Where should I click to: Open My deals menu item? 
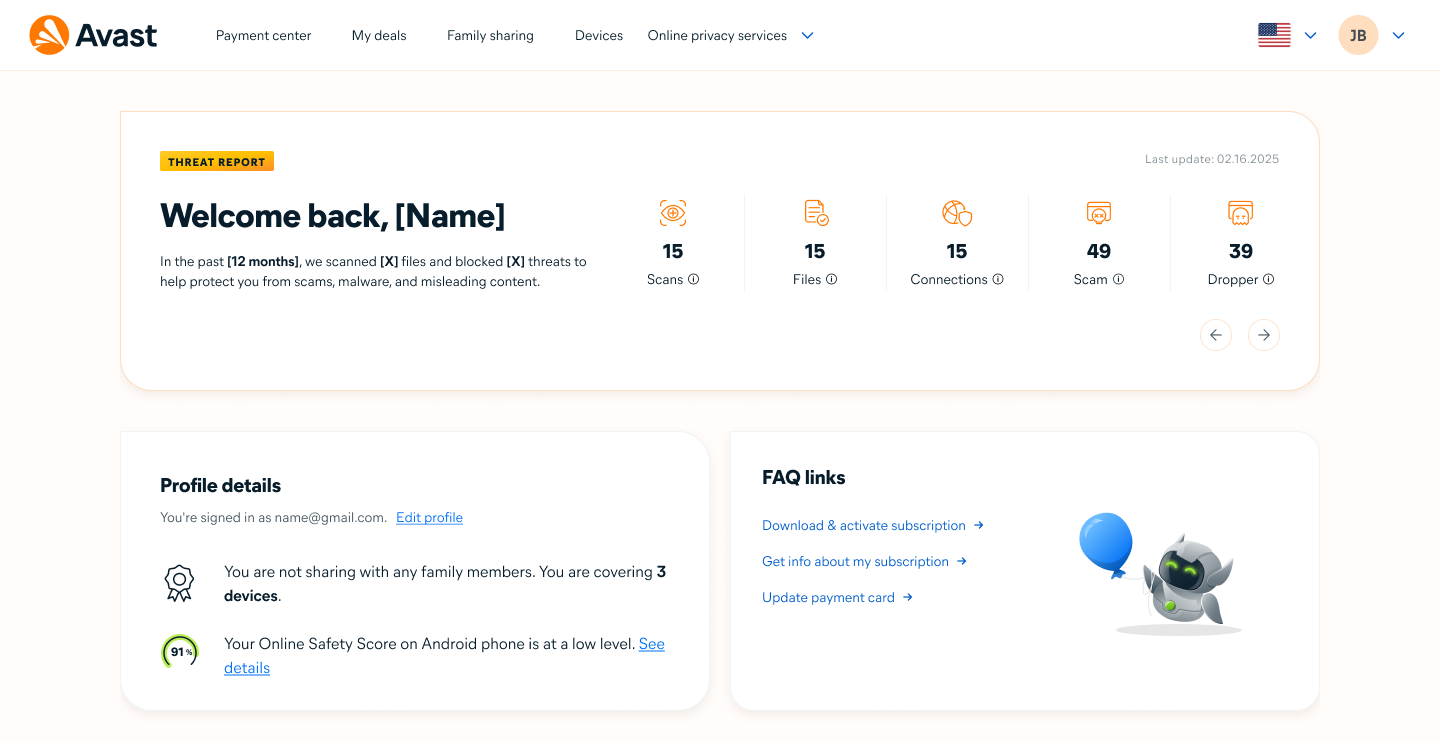(379, 35)
